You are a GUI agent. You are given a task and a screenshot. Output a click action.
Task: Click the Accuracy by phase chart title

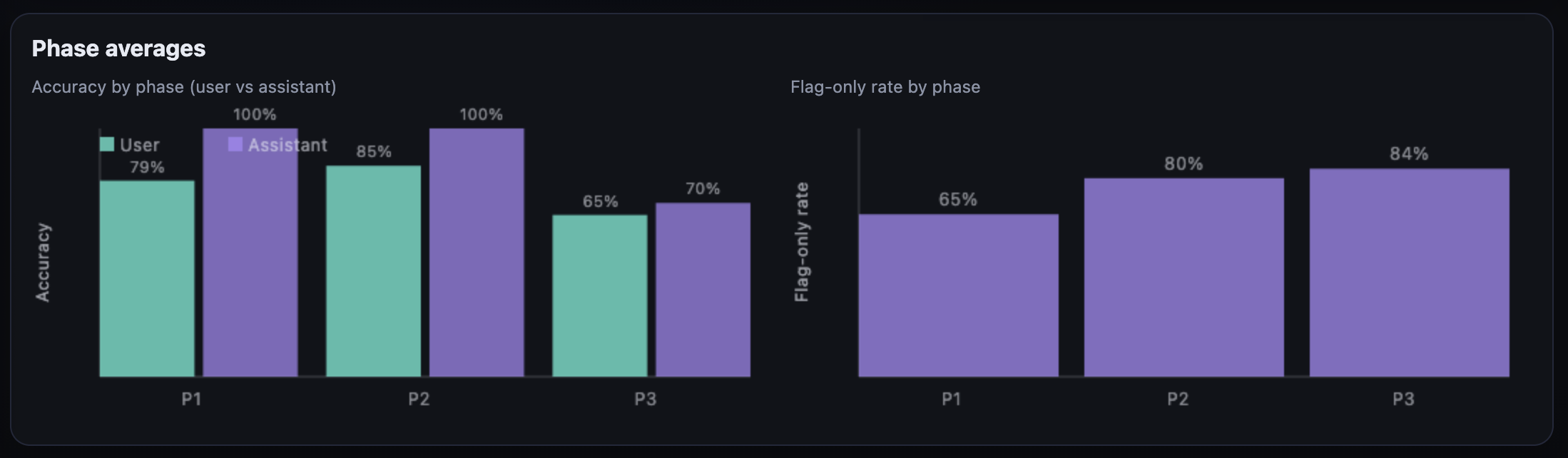tap(184, 87)
